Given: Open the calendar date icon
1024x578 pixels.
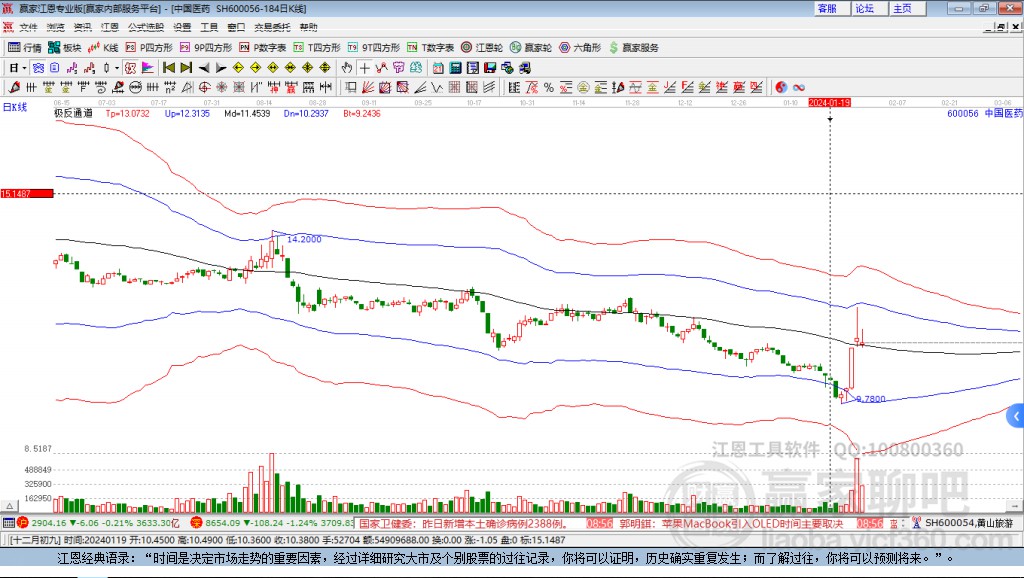Looking at the screenshot, I should (x=438, y=68).
